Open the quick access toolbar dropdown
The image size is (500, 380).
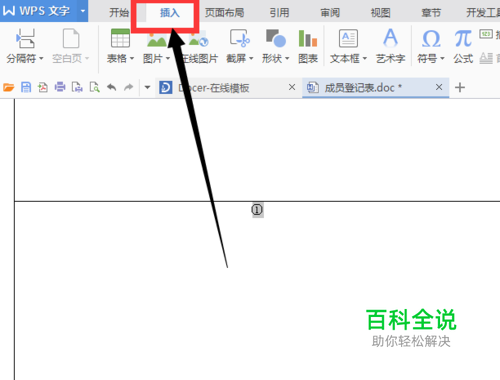tap(147, 88)
